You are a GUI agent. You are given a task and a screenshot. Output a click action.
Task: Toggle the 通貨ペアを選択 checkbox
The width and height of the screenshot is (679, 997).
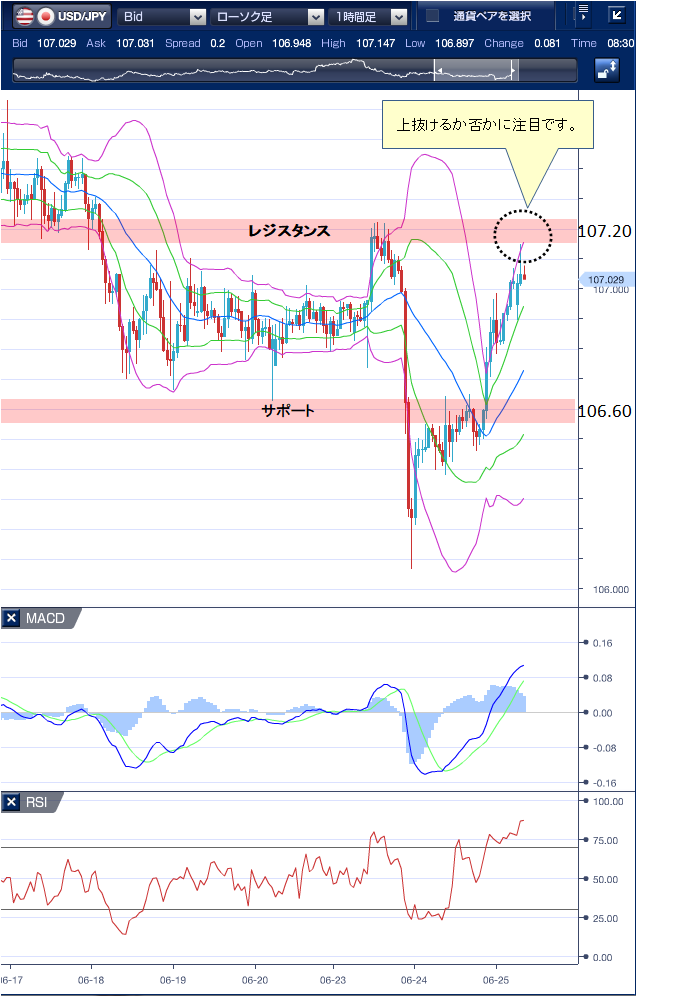(433, 16)
